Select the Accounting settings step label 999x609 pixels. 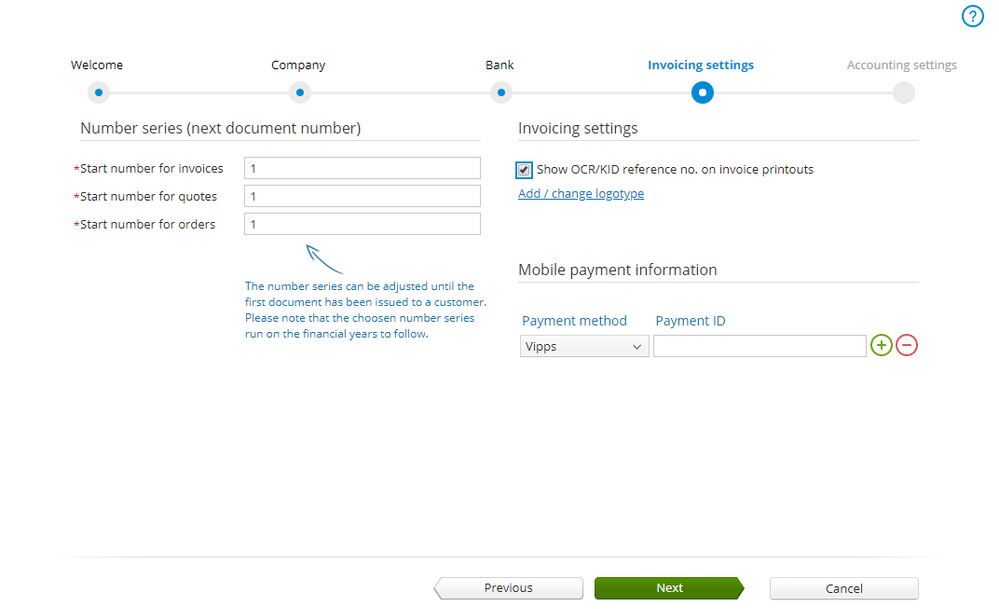(x=901, y=65)
